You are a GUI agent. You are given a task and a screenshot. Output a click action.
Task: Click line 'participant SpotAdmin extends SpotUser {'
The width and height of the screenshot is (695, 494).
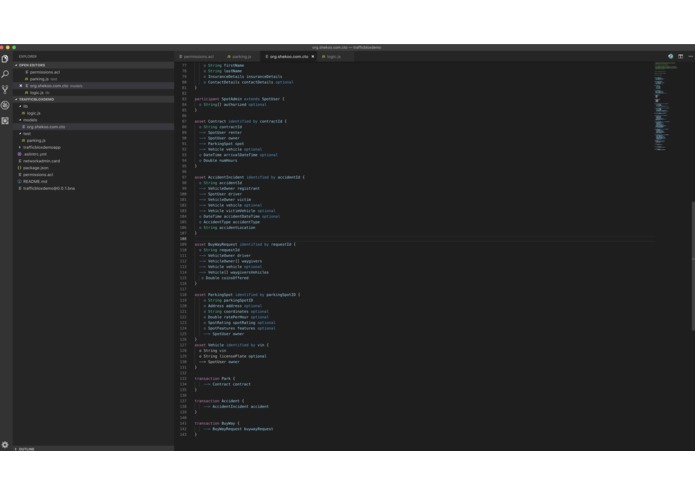coord(240,99)
